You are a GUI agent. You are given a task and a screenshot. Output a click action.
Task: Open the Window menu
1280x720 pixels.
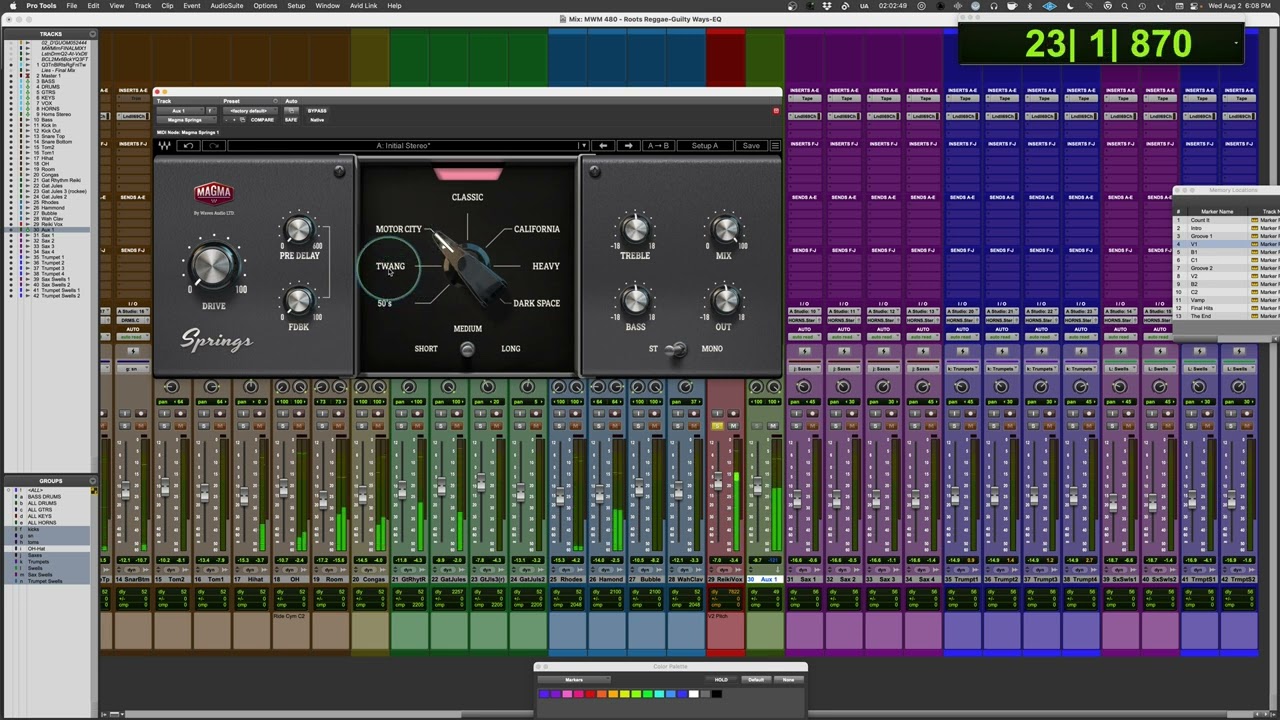pyautogui.click(x=327, y=6)
